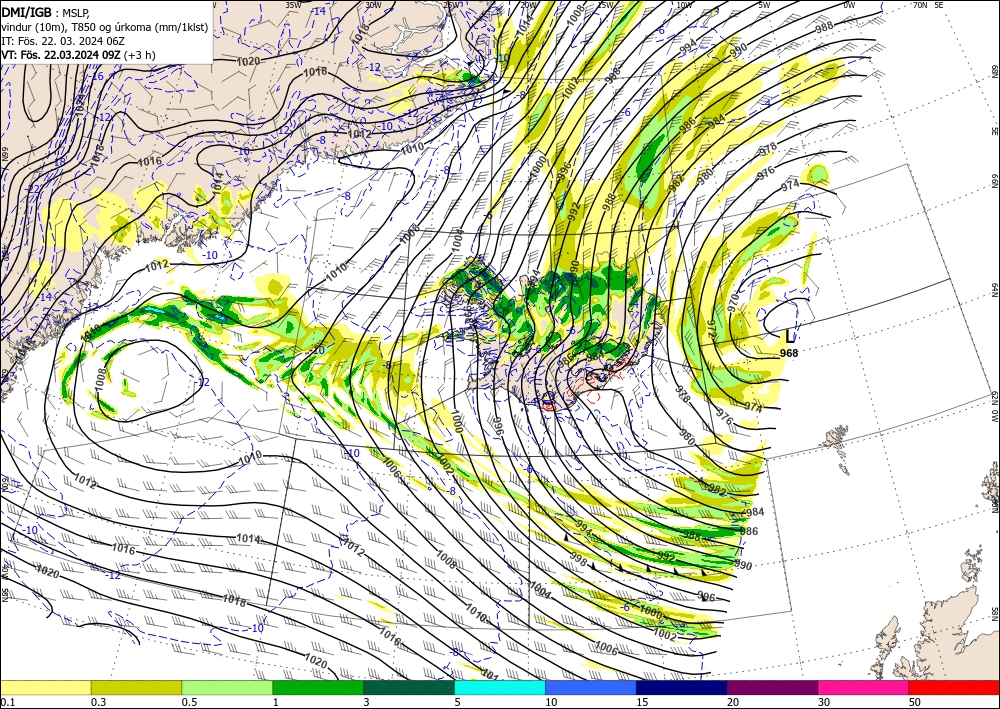Click the olive 0.3–0.5 legend swatch
The image size is (1000, 709).
[136, 687]
